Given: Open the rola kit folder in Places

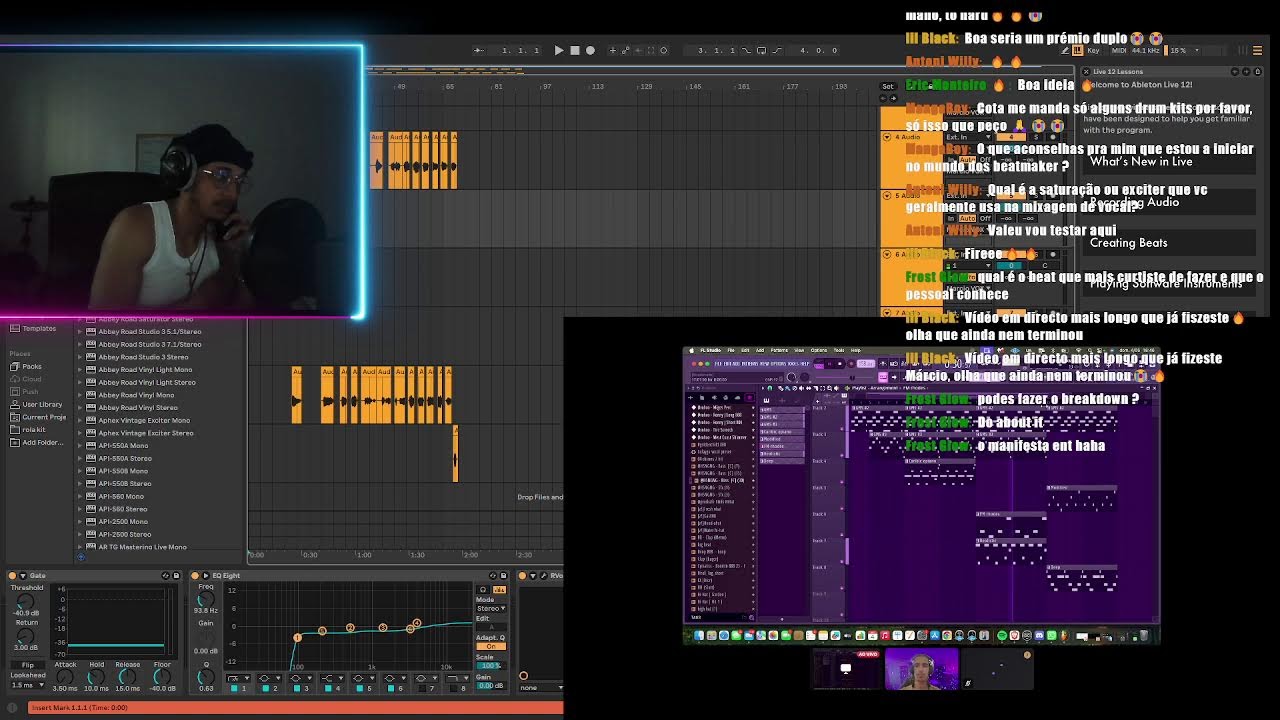Looking at the screenshot, I should point(29,430).
